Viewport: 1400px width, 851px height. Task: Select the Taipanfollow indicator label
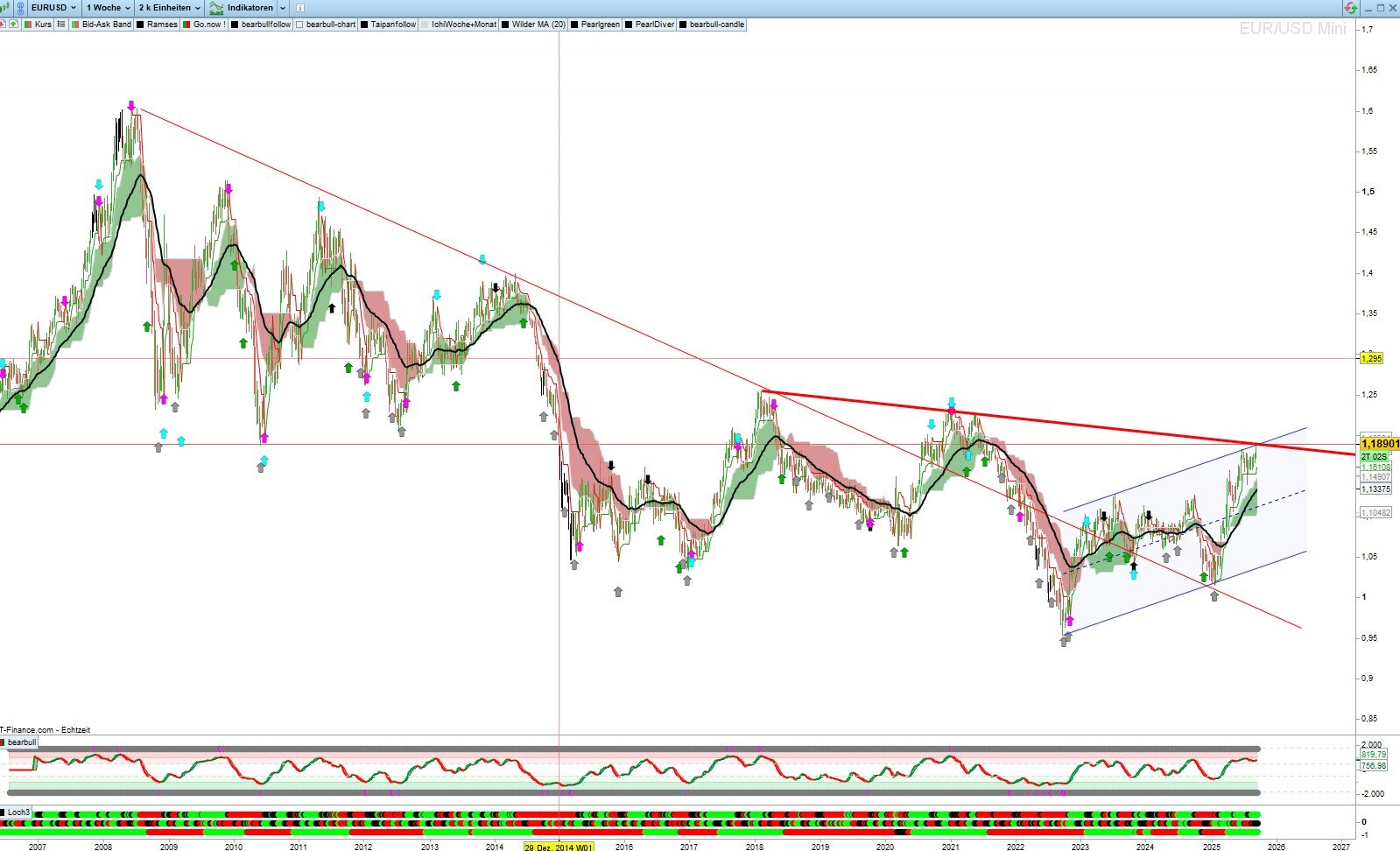click(393, 25)
